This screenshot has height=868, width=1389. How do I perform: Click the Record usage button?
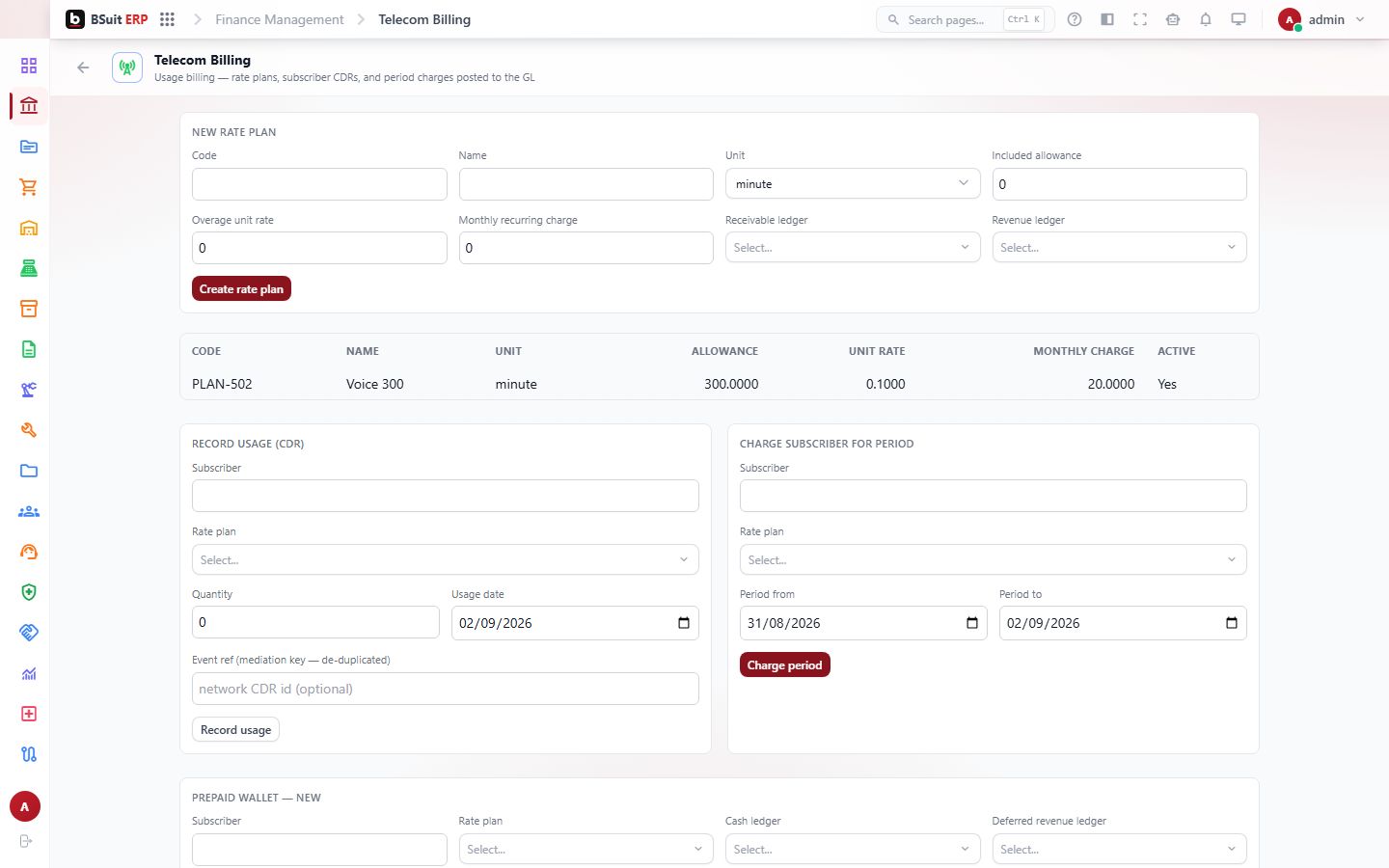pyautogui.click(x=235, y=730)
